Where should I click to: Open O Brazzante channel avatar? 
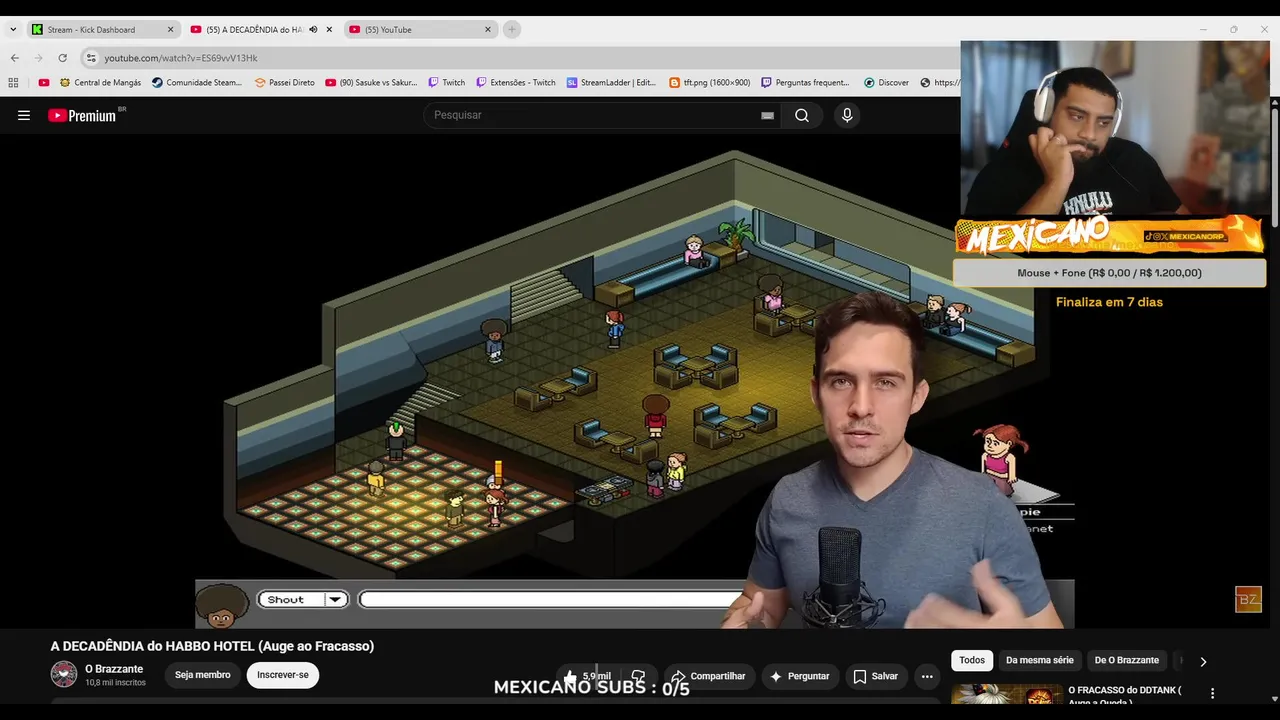[64, 674]
